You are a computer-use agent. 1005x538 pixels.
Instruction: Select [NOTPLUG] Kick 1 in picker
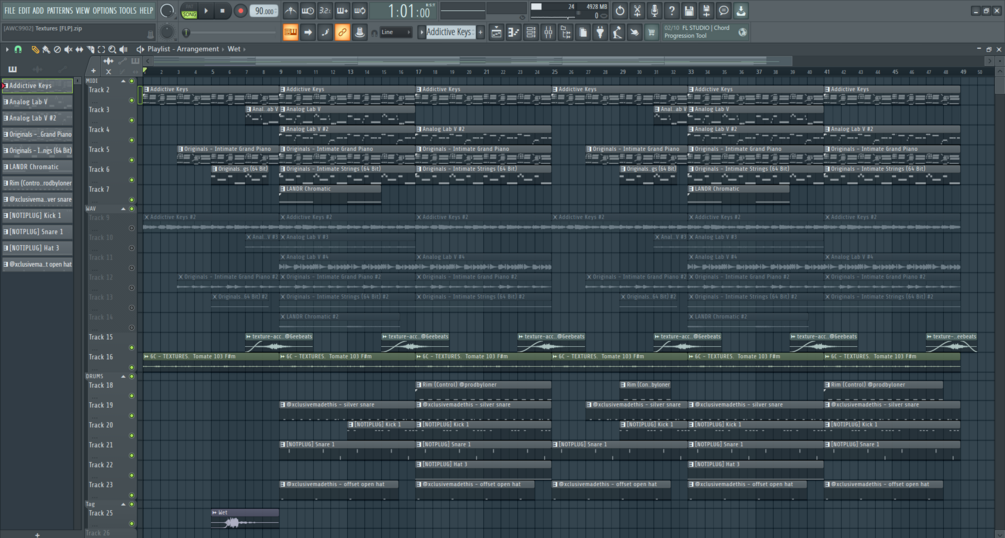(x=37, y=215)
